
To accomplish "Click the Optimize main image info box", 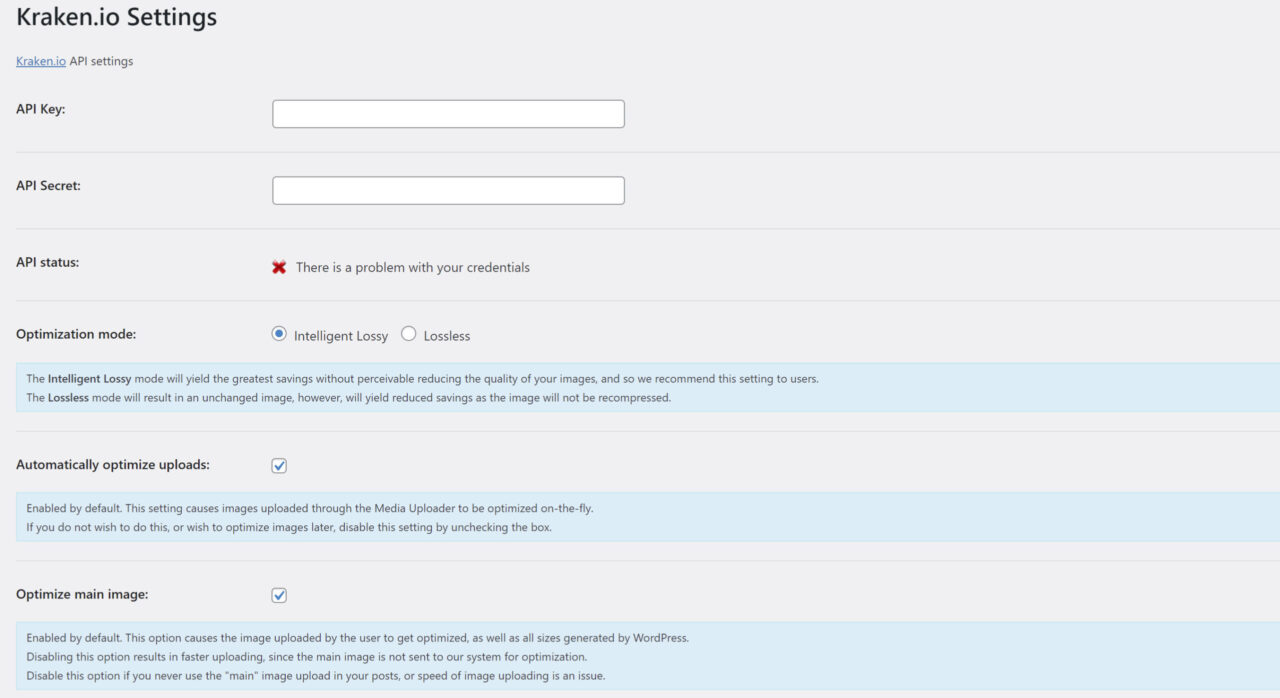I will point(350,657).
